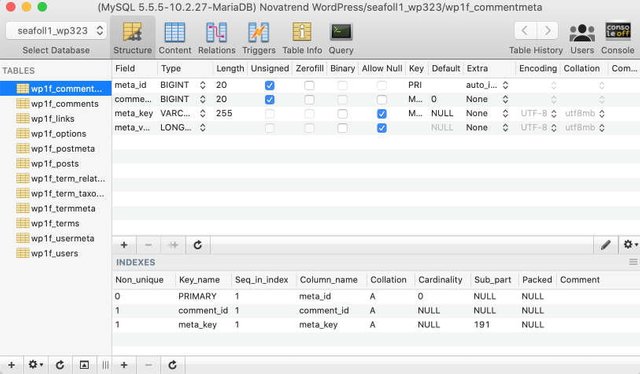Open the Triggers view
This screenshot has width=640, height=374.
pos(259,38)
